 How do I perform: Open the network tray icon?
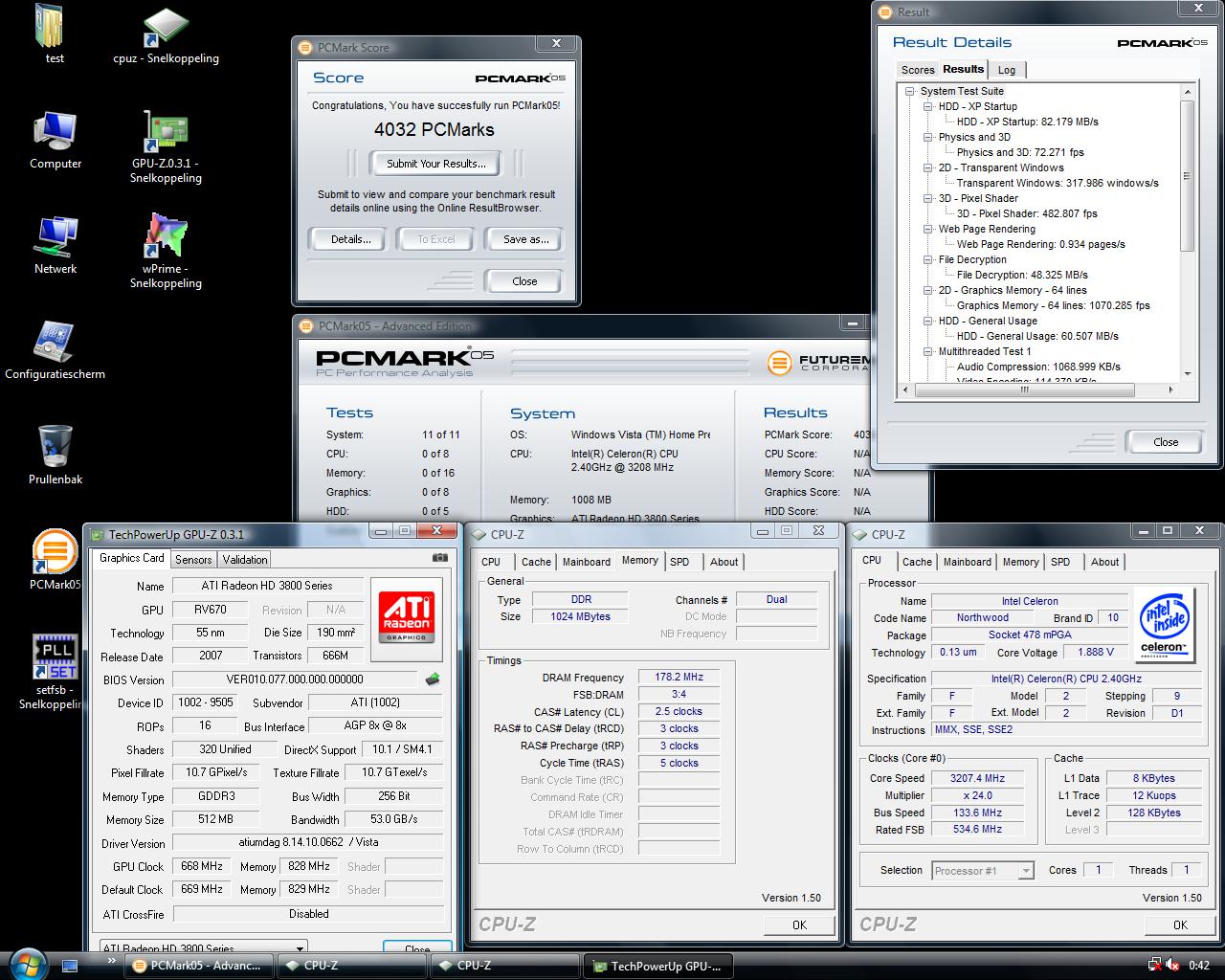(1155, 966)
